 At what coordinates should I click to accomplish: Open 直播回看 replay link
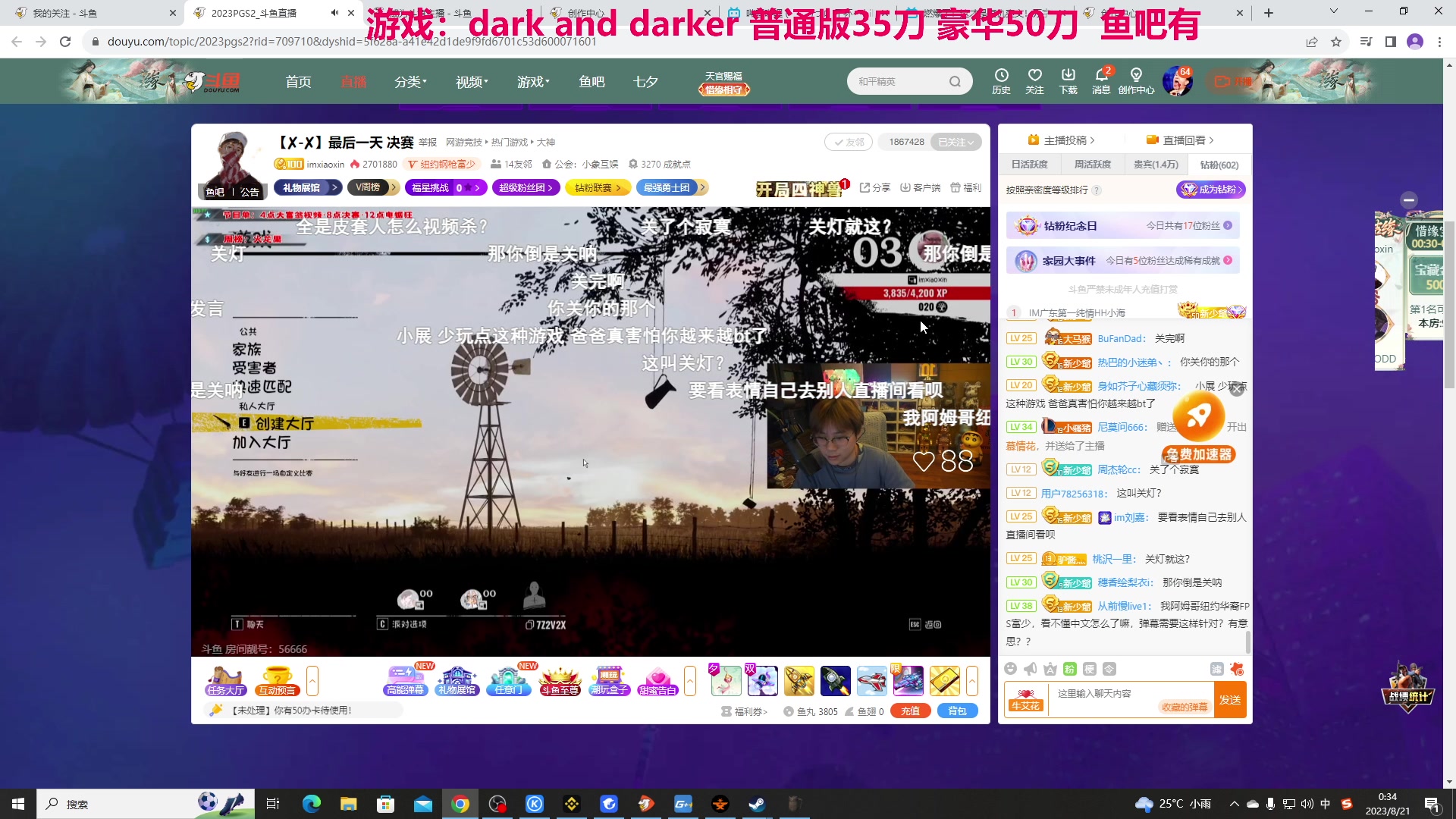(1180, 140)
